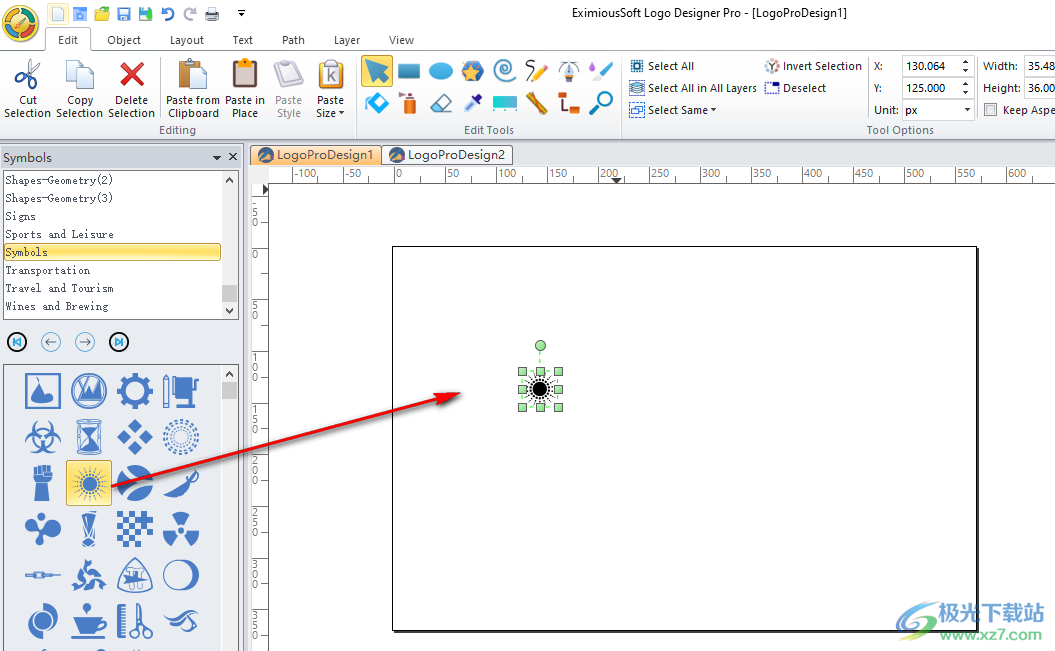The width and height of the screenshot is (1055, 651).
Task: Click the Invert Selection button
Action: (813, 66)
